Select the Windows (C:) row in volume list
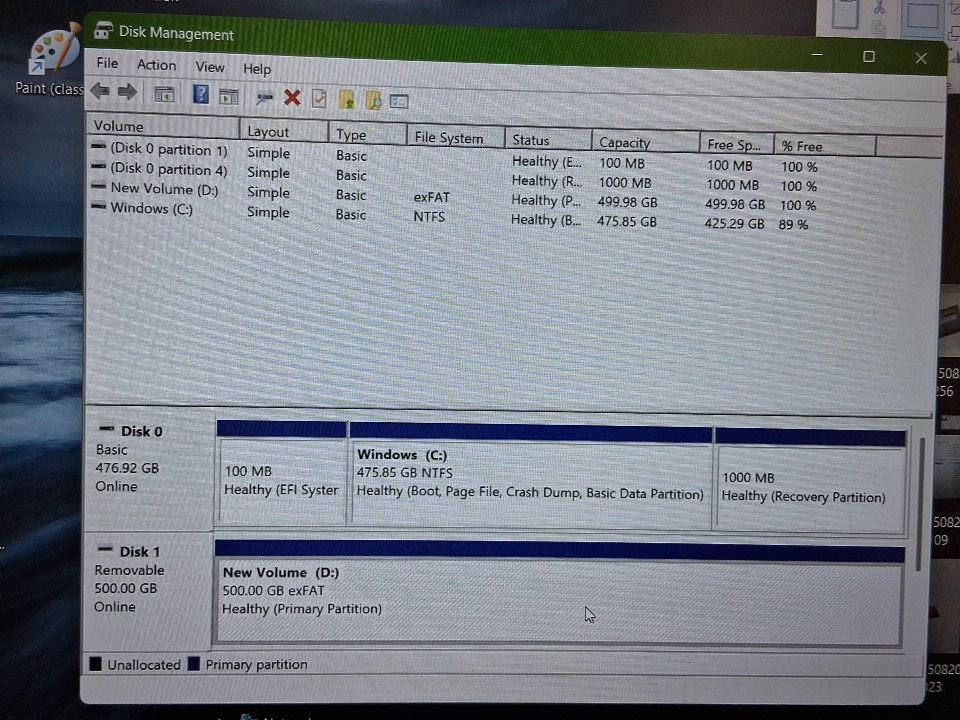The height and width of the screenshot is (720, 960). point(453,216)
